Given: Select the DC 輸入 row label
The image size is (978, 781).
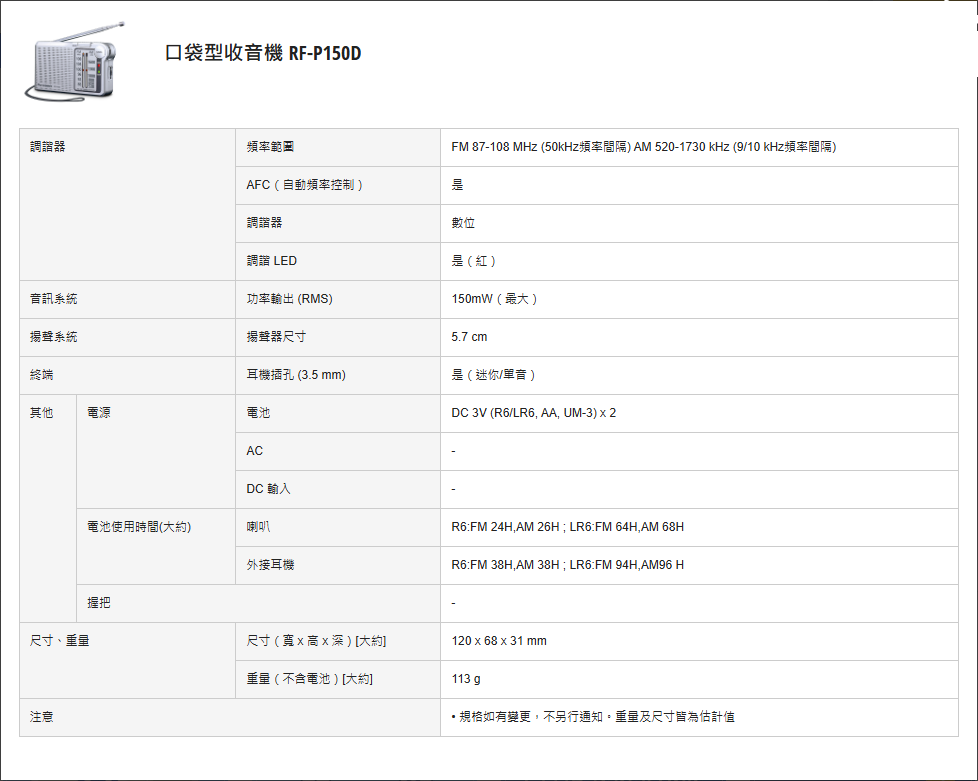Looking at the screenshot, I should 269,489.
